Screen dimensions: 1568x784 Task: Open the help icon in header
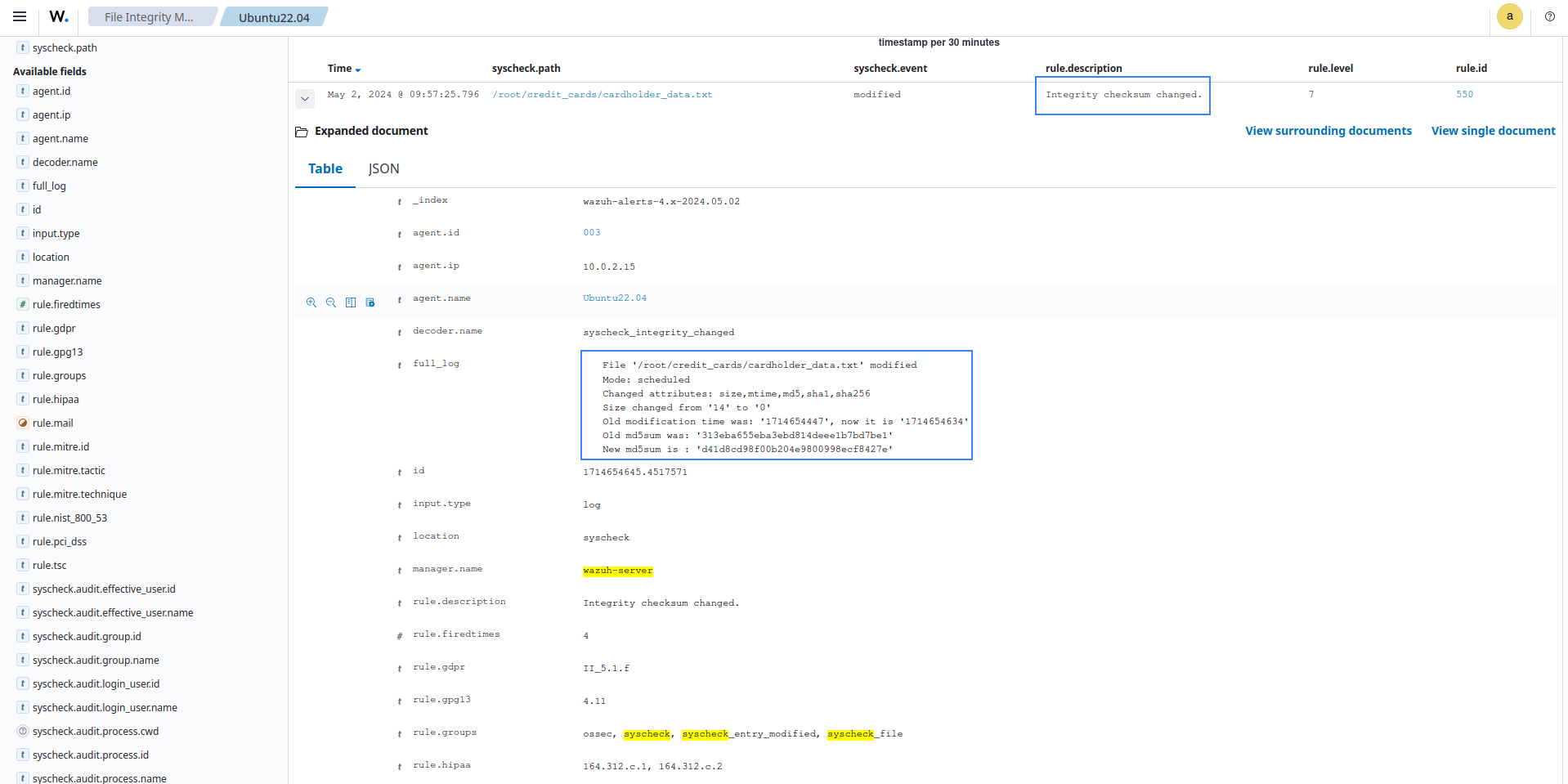pyautogui.click(x=1549, y=16)
